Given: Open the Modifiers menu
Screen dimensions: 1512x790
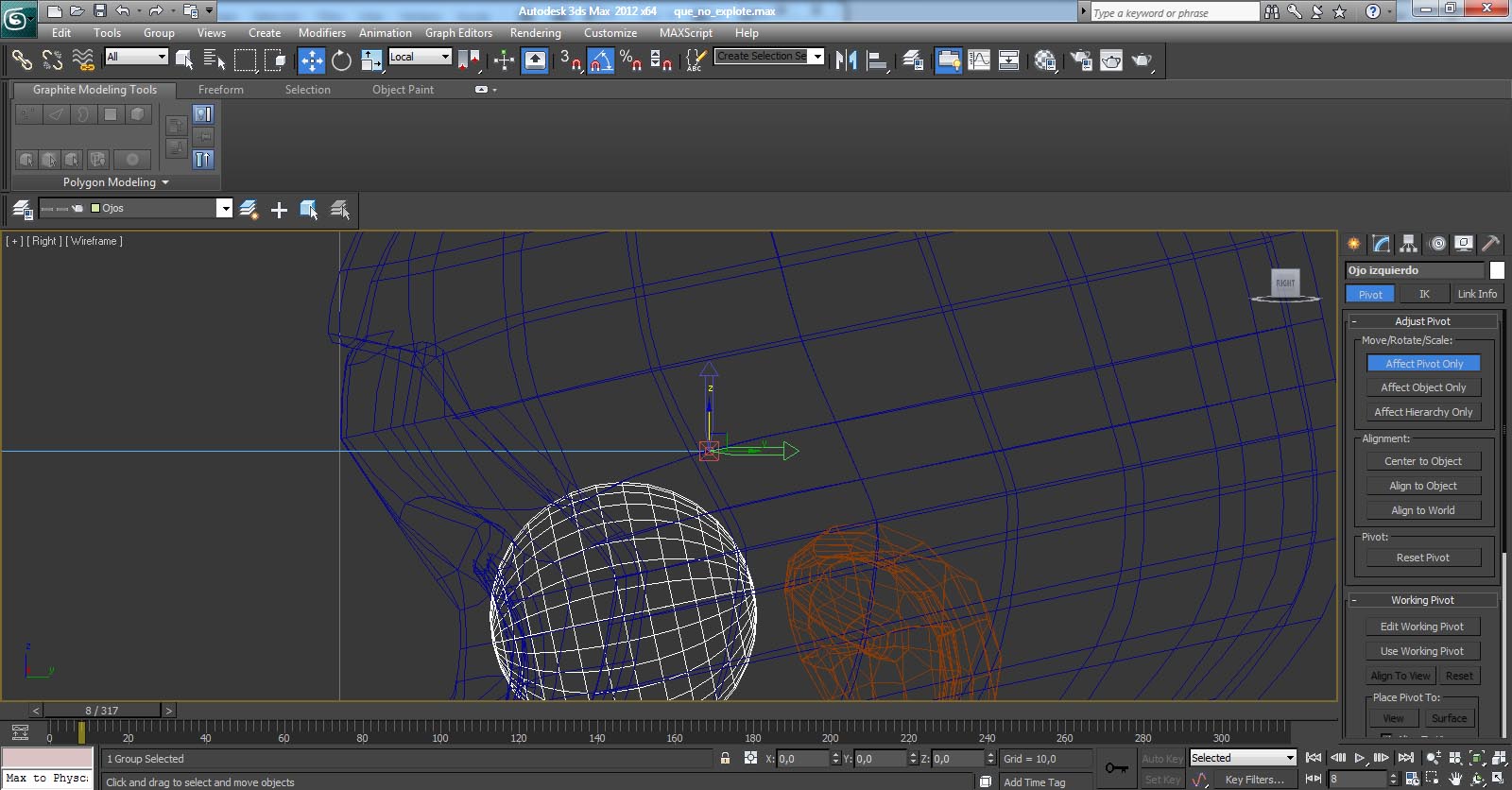Looking at the screenshot, I should [321, 32].
